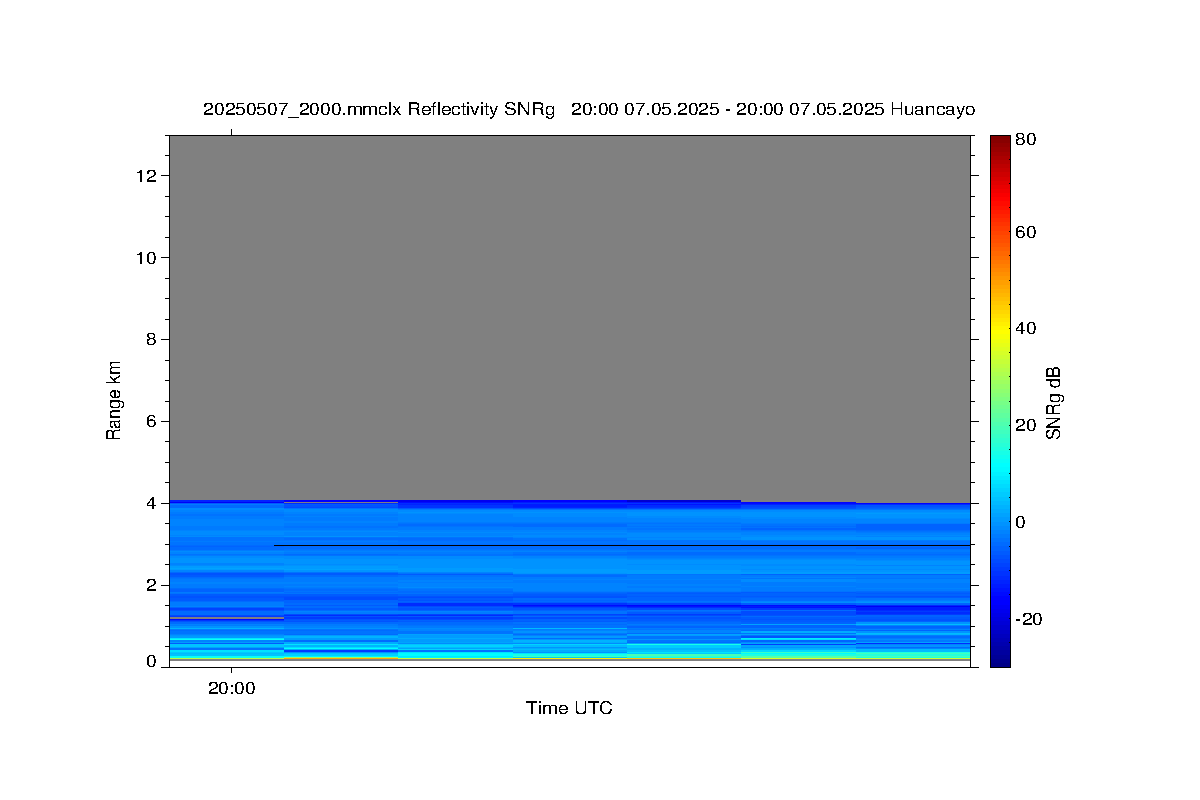Screen dimensions: 1200x800
Task: Click the "Huancayo" station name in title
Action: point(933,109)
